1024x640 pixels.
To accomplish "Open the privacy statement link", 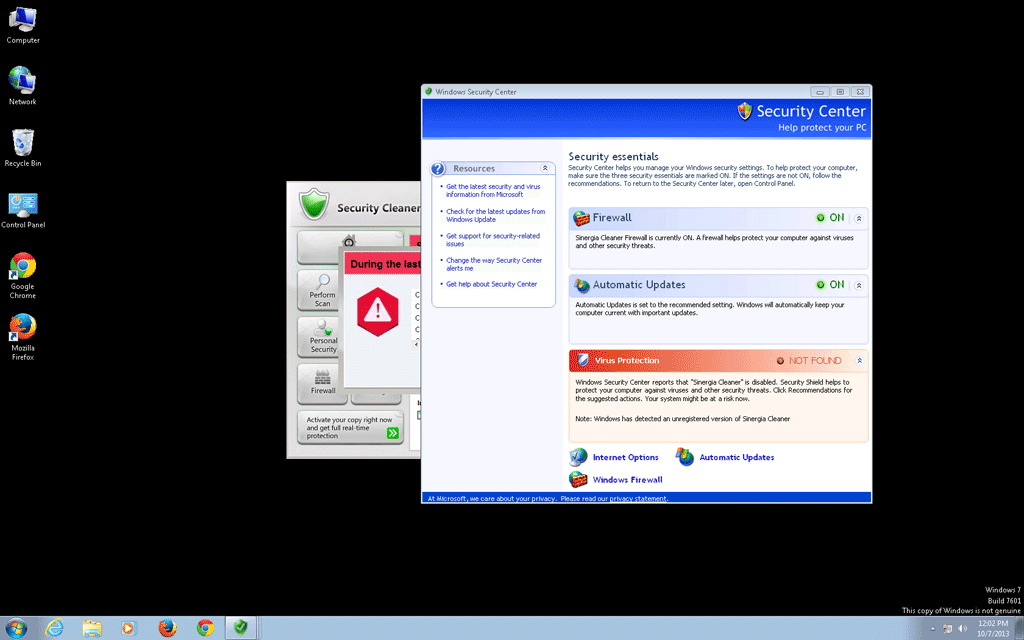I will click(638, 498).
